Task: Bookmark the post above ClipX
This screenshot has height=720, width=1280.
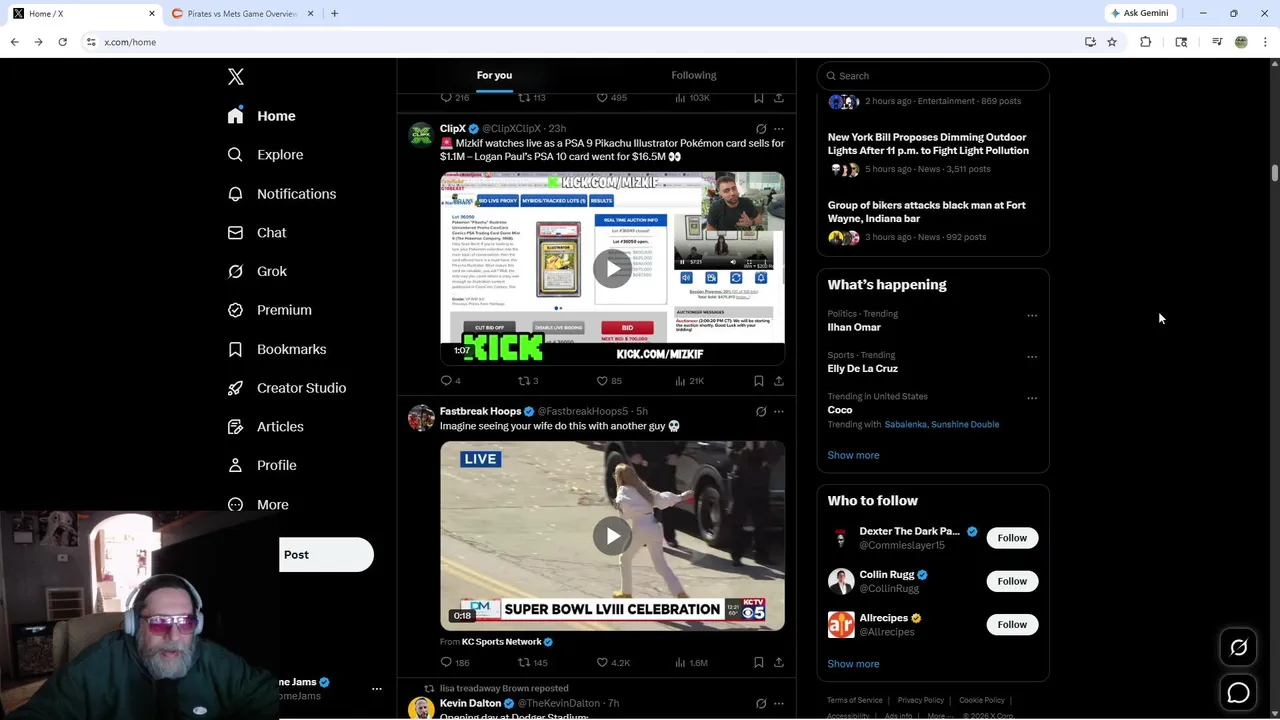Action: (759, 98)
